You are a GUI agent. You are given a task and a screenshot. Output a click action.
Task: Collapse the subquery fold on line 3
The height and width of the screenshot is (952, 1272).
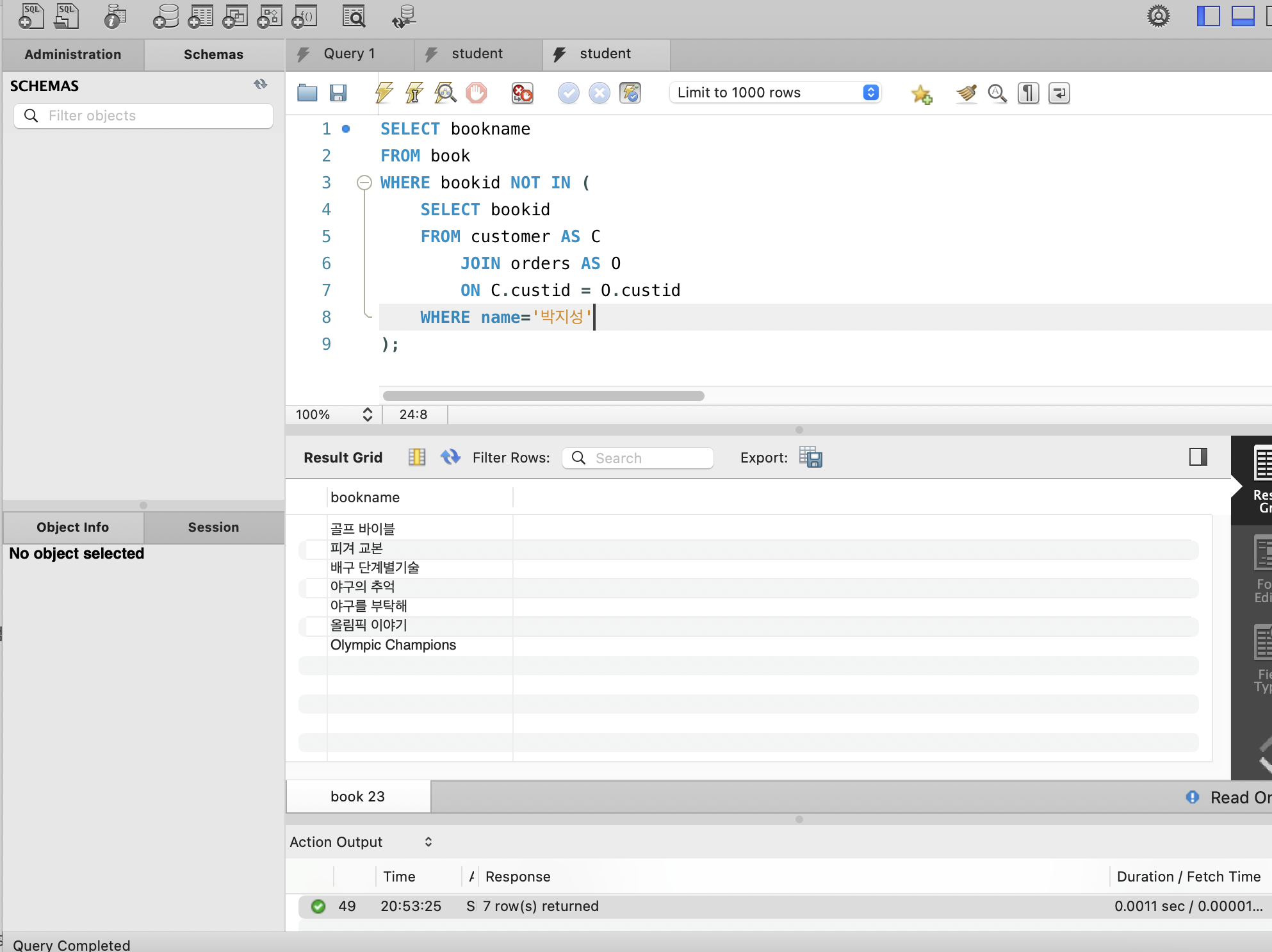(364, 183)
